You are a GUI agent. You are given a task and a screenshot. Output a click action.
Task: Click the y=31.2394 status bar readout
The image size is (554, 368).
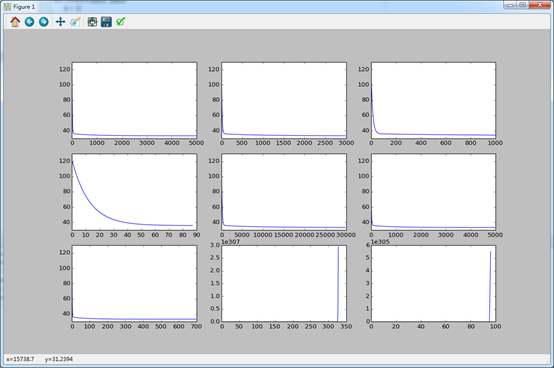click(59, 359)
